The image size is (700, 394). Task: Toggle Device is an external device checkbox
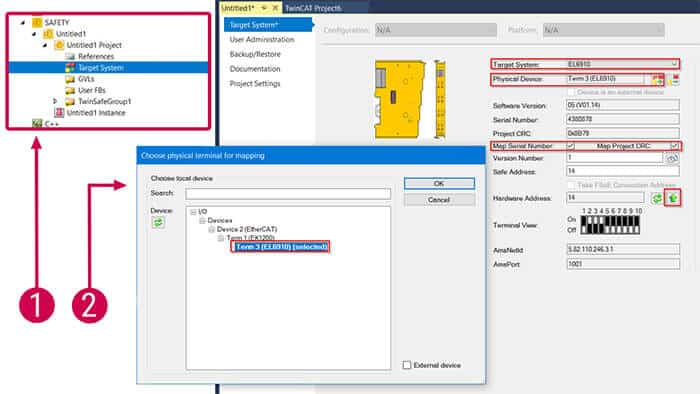[x=571, y=92]
